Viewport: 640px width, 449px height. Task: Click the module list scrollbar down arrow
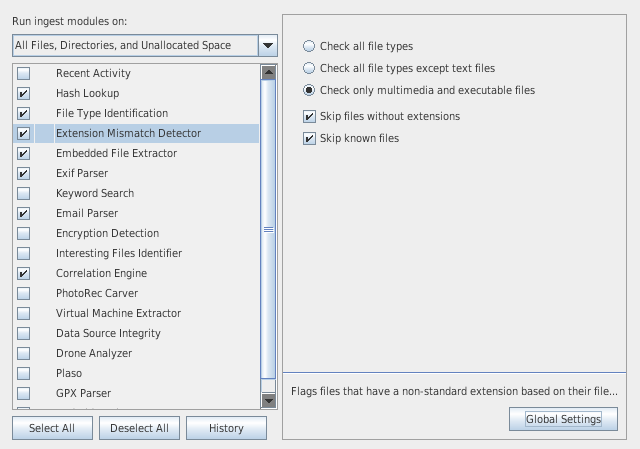(268, 400)
